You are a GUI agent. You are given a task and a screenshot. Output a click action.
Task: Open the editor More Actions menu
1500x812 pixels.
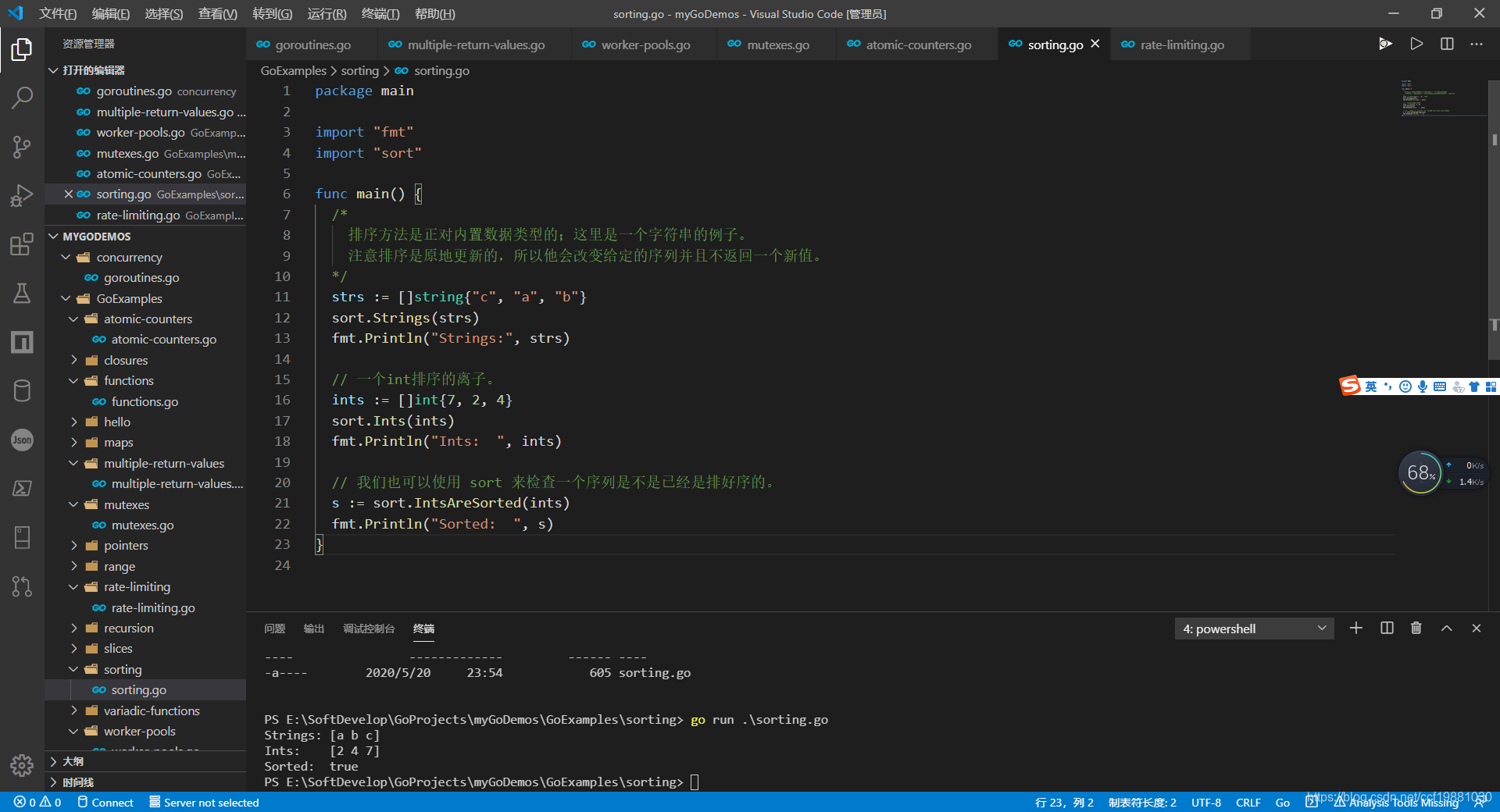tap(1476, 44)
